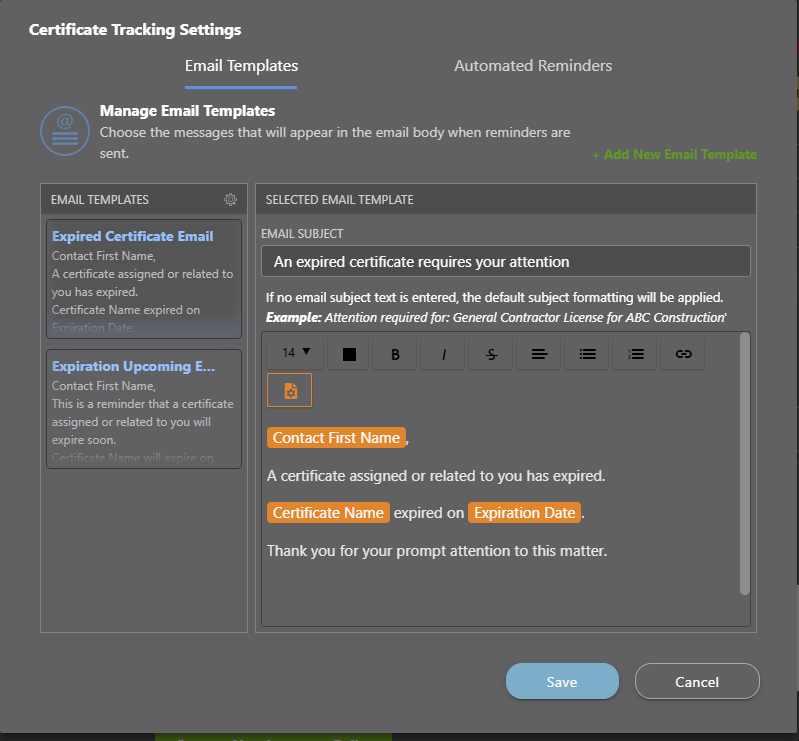Open the font size 14 dropdown
This screenshot has height=741, width=799.
296,353
